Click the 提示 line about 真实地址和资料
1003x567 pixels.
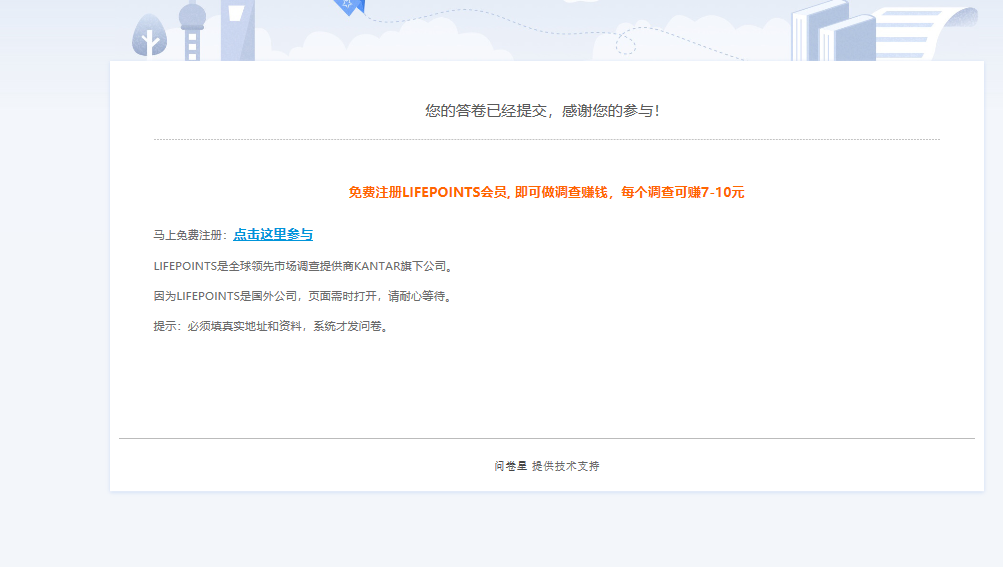[272, 326]
